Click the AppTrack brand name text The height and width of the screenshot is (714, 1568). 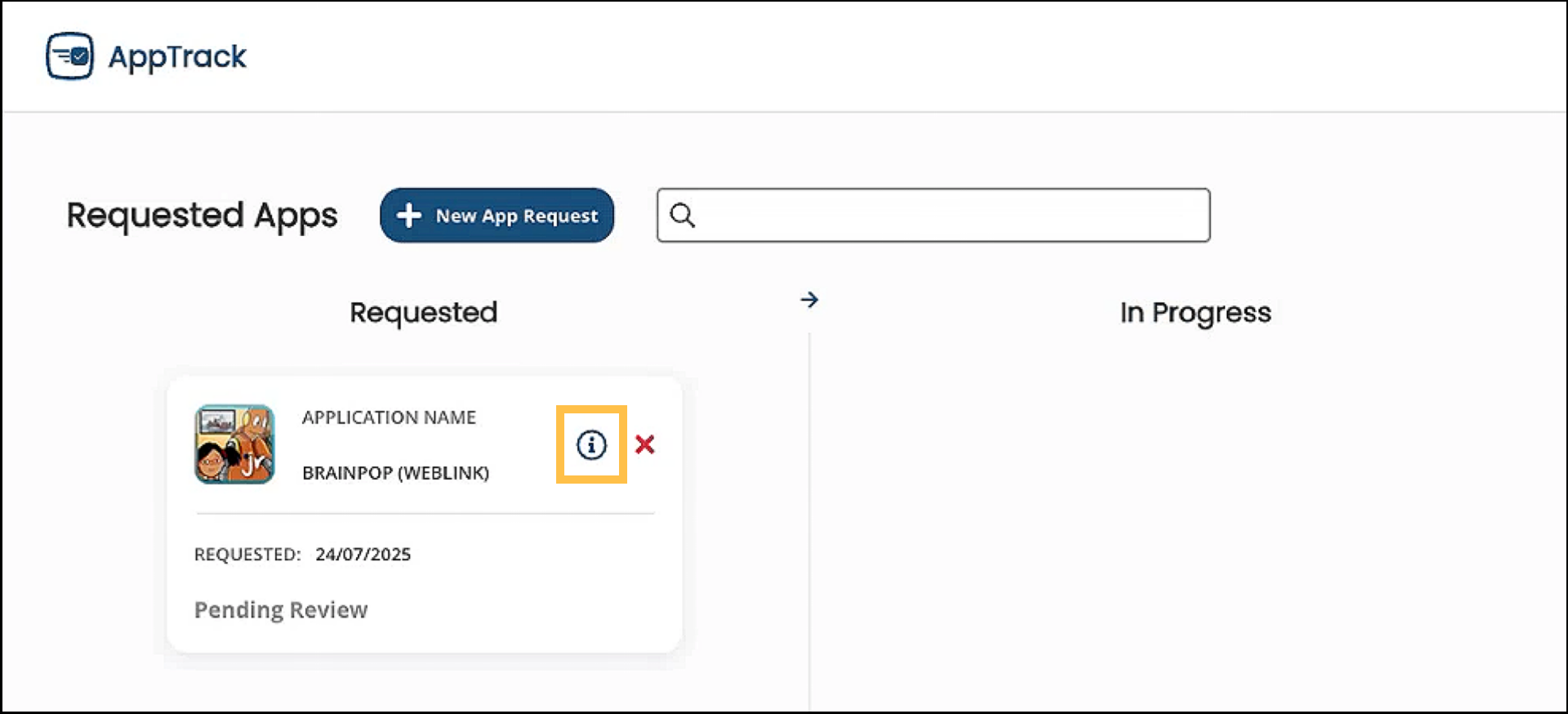point(177,56)
